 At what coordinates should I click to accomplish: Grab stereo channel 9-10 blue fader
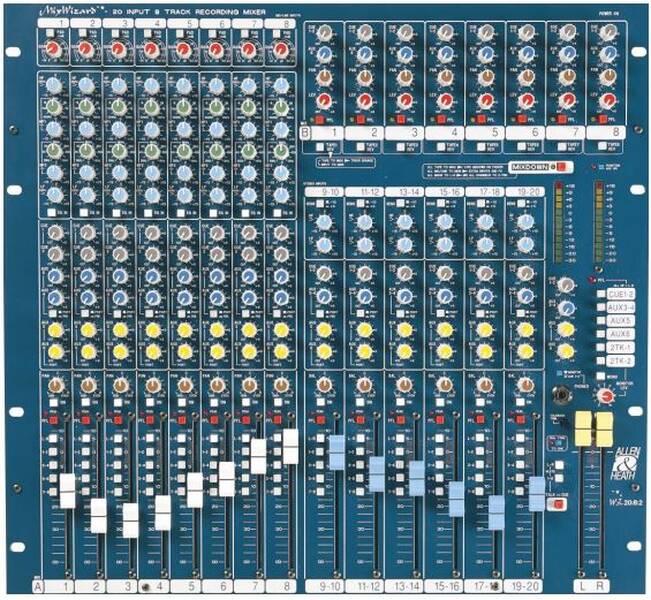pos(337,453)
